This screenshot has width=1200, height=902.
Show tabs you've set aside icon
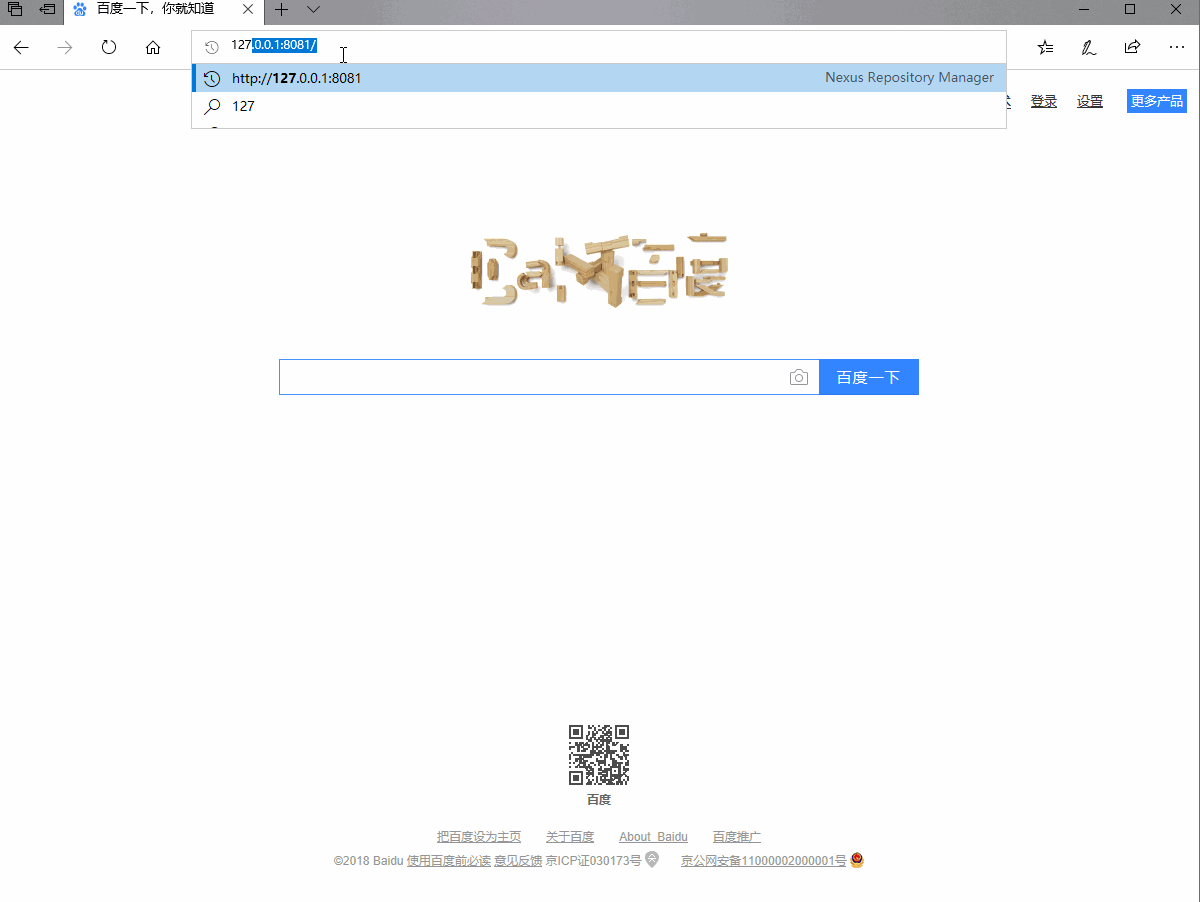[x=15, y=9]
